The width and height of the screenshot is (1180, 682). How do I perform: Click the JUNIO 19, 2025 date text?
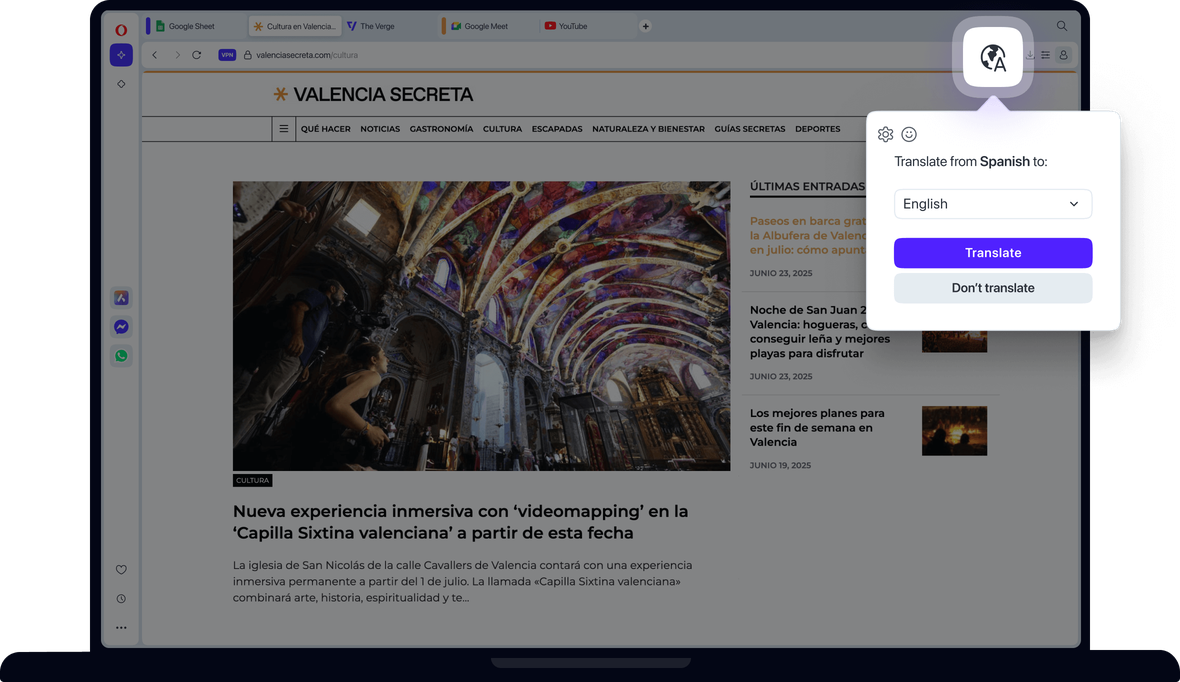click(780, 465)
